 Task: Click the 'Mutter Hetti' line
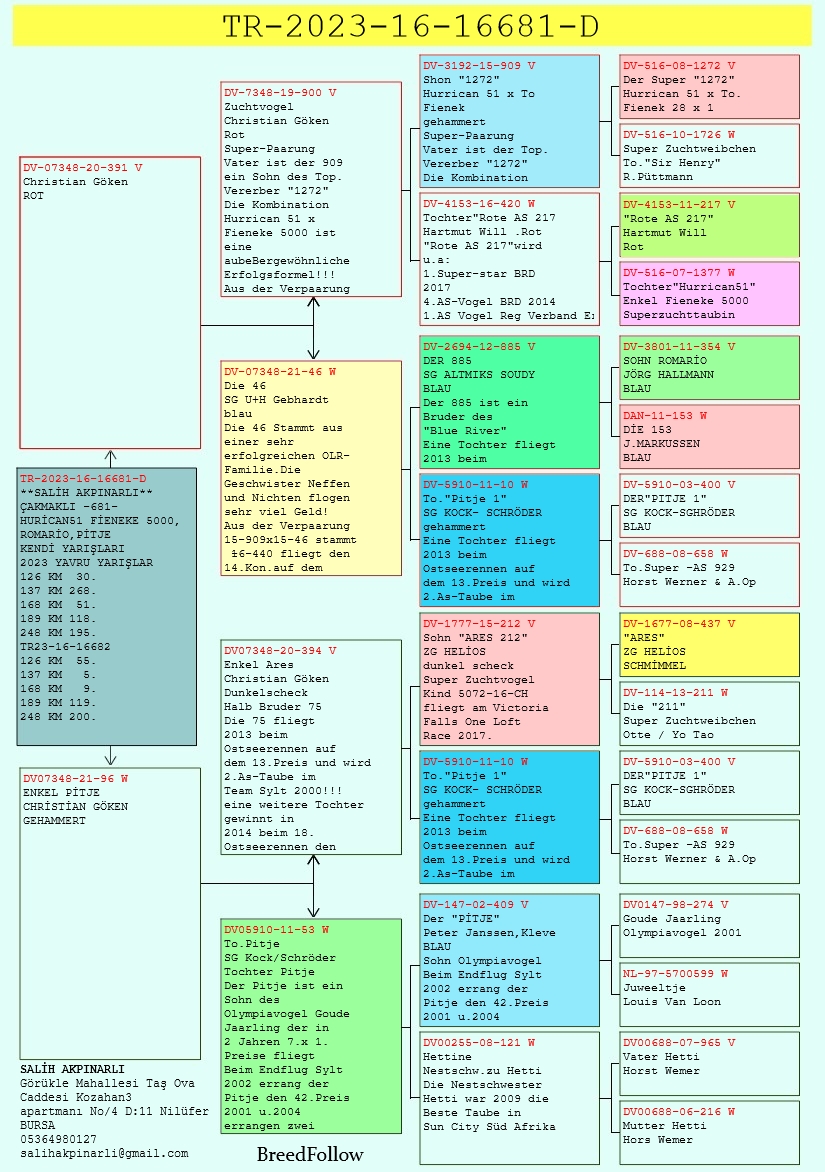pos(665,1126)
